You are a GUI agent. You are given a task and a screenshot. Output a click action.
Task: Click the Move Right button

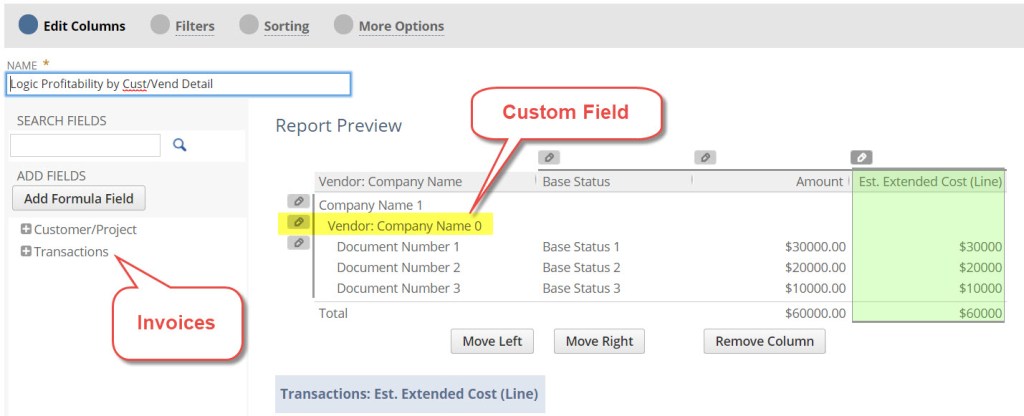(x=599, y=341)
